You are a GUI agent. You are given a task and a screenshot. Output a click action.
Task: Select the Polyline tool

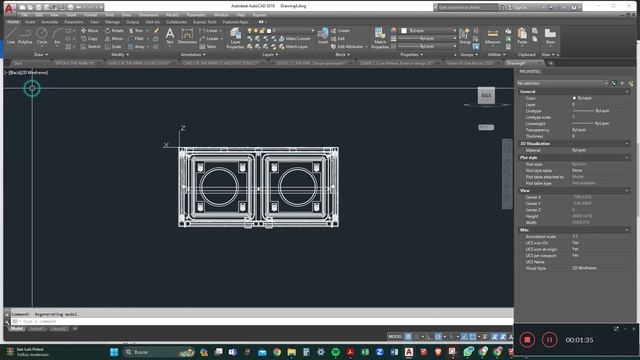(25, 36)
